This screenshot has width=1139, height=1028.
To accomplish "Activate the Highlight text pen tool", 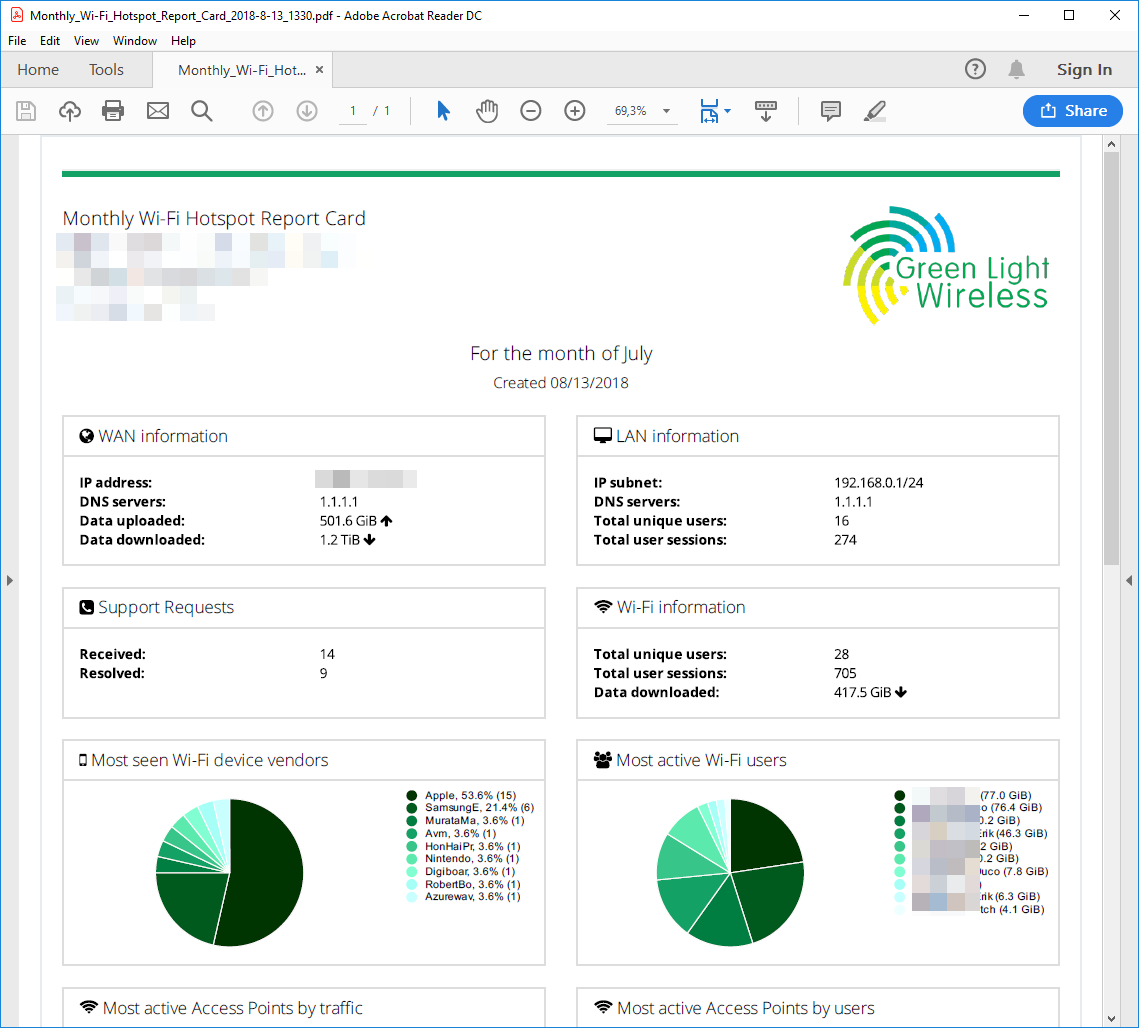I will click(875, 111).
